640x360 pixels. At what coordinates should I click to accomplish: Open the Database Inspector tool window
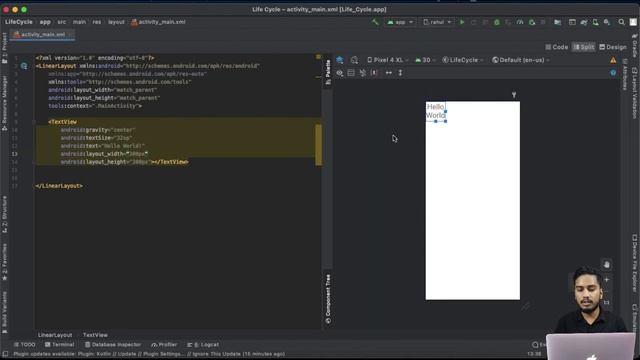tap(113, 344)
